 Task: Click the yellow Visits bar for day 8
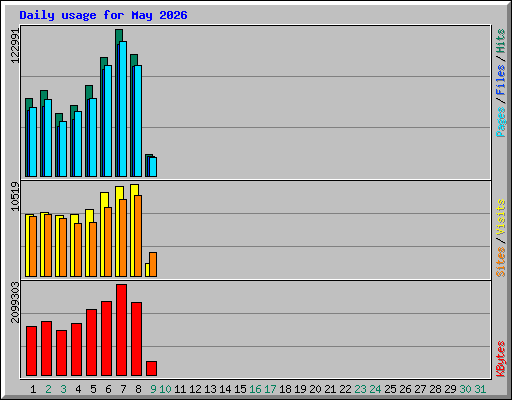coord(133,230)
